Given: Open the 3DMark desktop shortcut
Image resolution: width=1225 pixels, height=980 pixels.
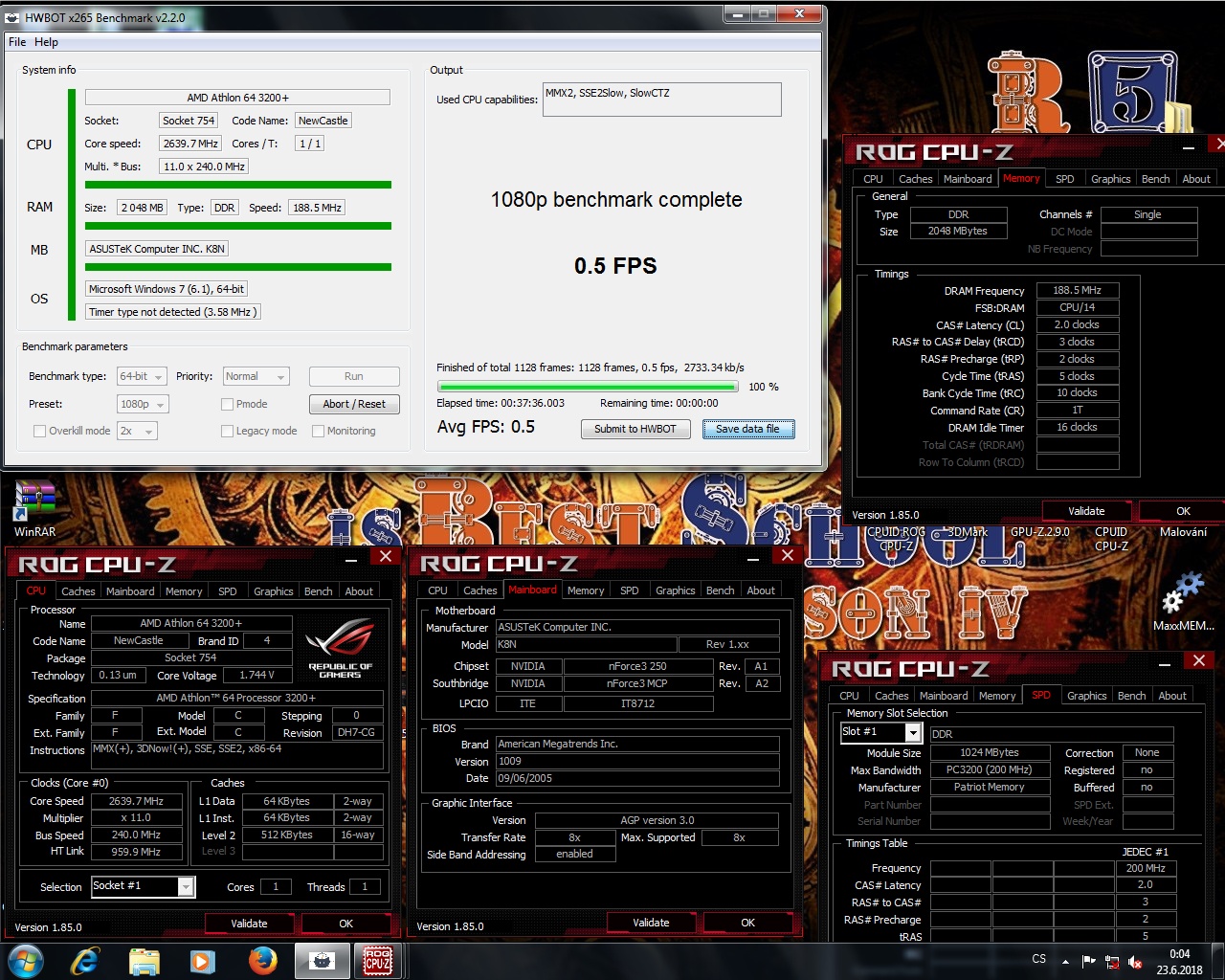Looking at the screenshot, I should tap(968, 532).
